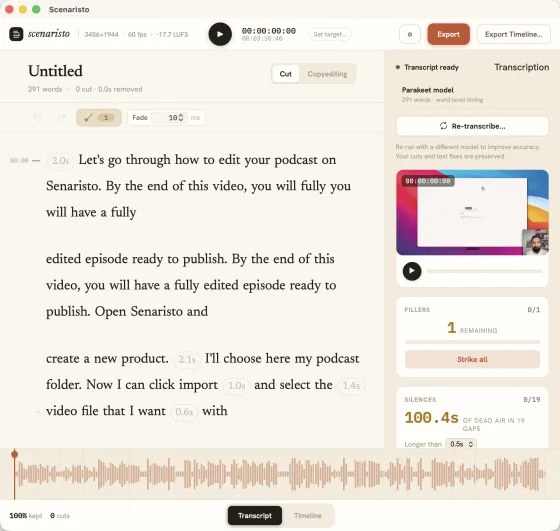Click the 1.0s silence chip
560x531 pixels.
236,386
